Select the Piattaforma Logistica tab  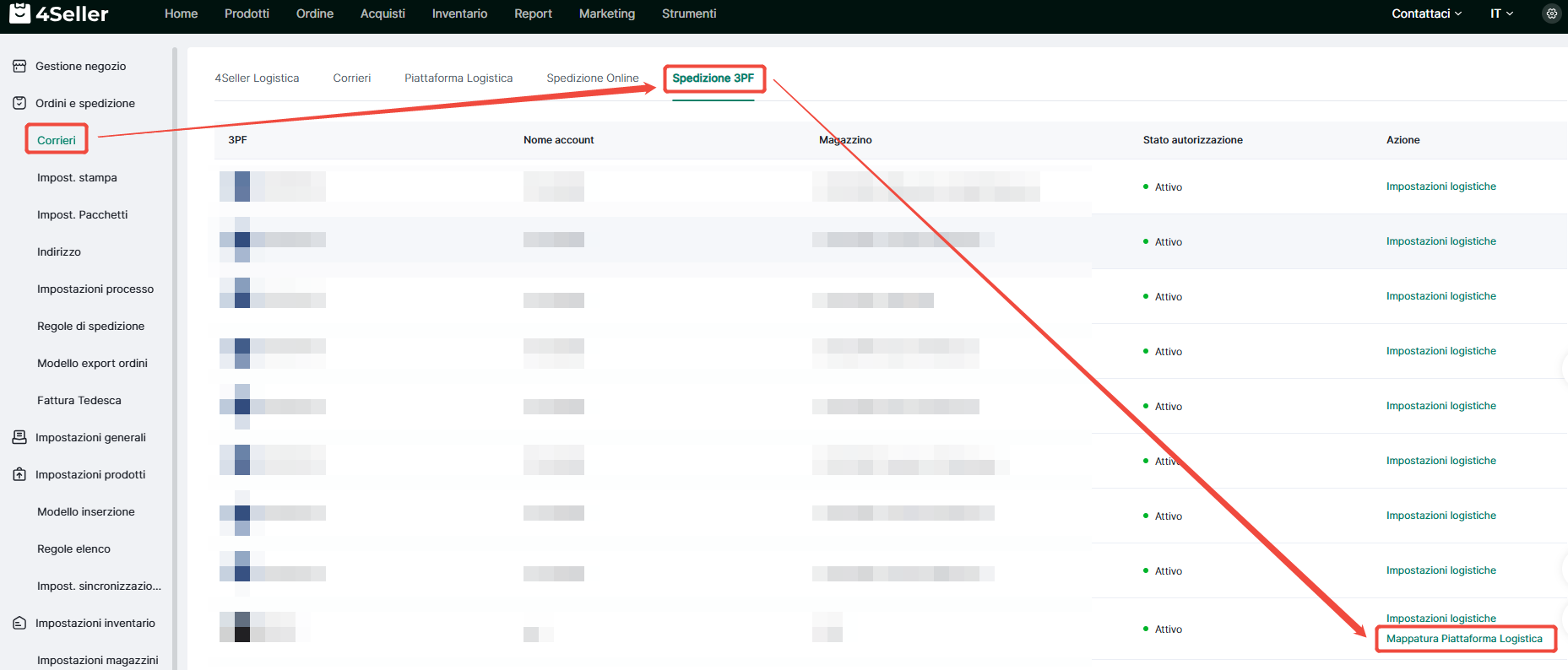[x=458, y=78]
